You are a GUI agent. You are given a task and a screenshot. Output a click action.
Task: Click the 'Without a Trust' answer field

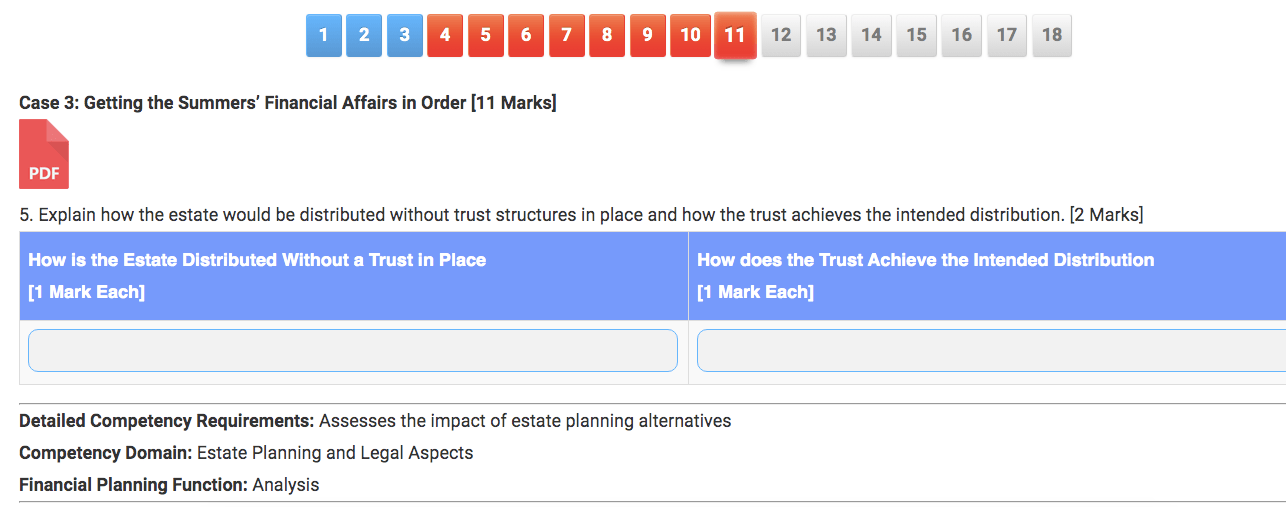click(353, 351)
